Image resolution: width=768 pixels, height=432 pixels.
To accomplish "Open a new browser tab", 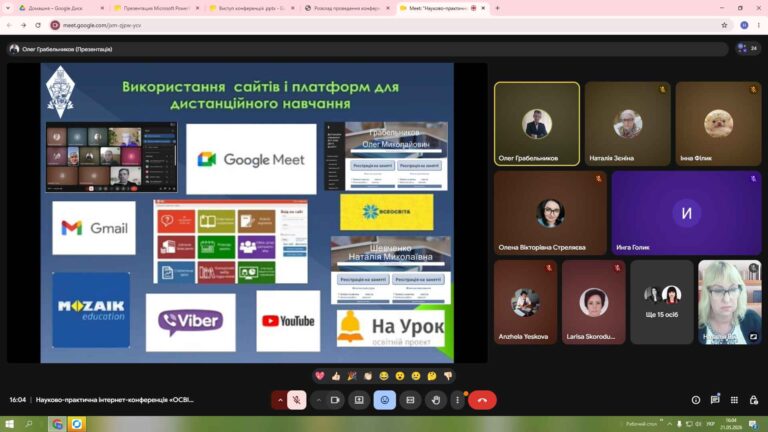I will coord(497,8).
